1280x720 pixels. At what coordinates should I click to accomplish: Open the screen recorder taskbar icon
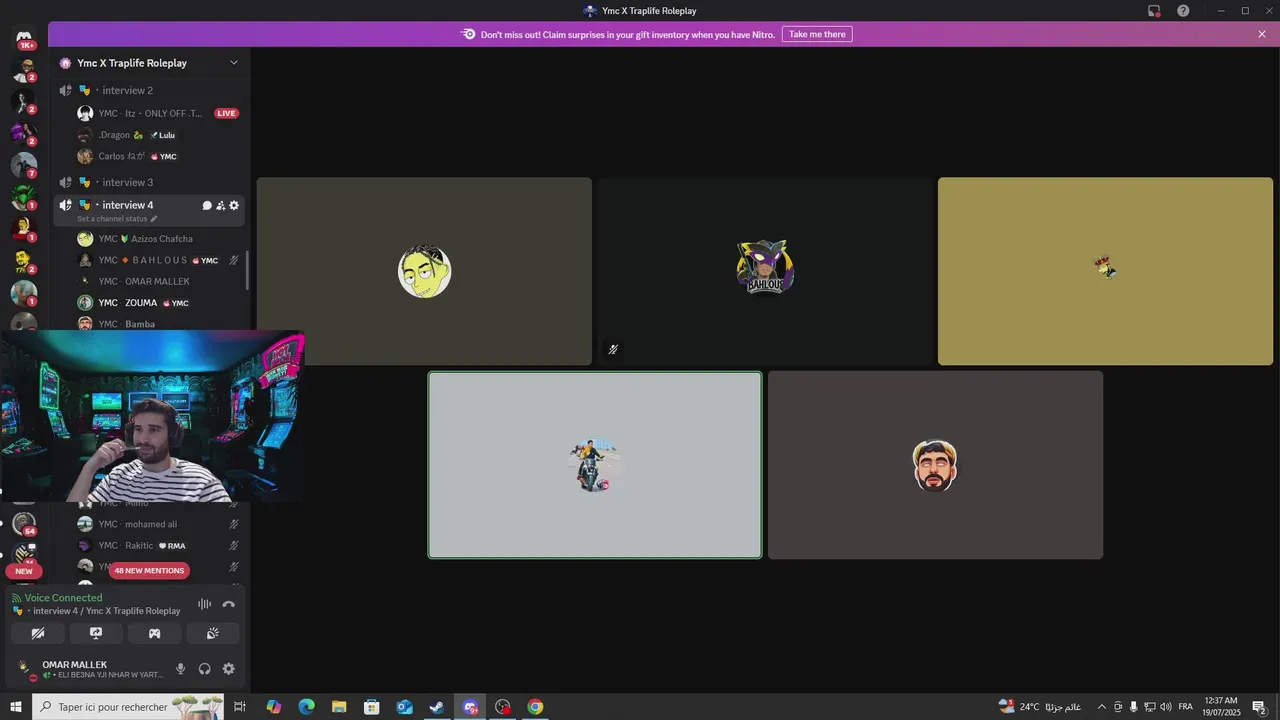(x=503, y=707)
